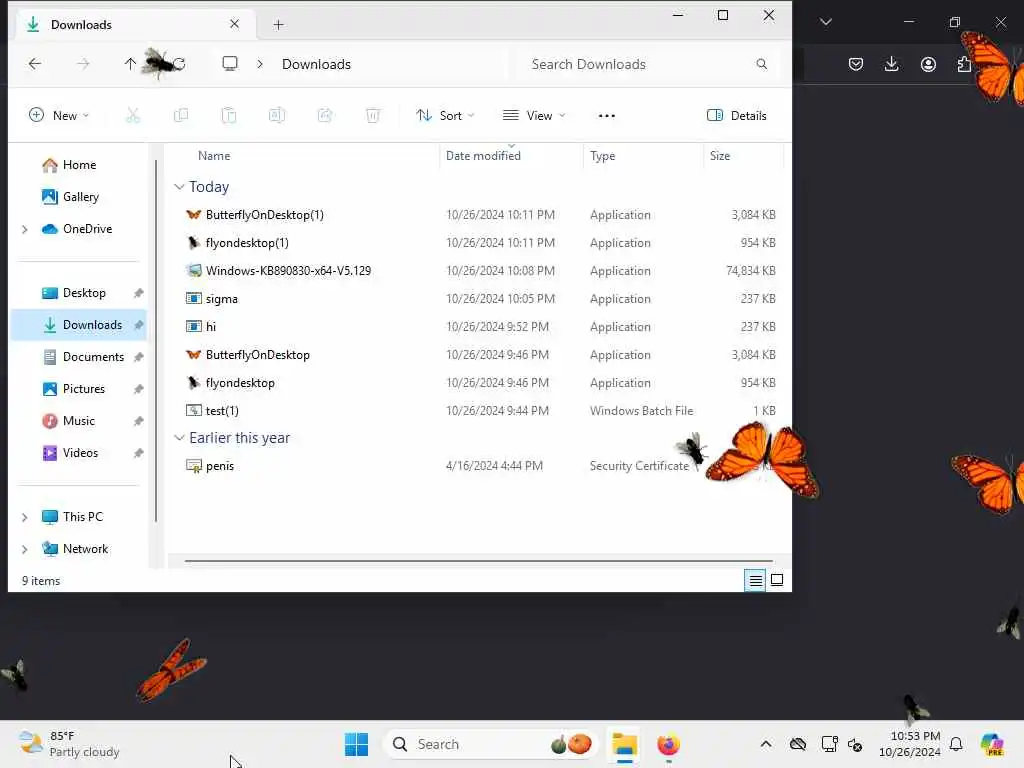Open Firefox from the taskbar
Viewport: 1024px width, 768px height.
tap(668, 744)
